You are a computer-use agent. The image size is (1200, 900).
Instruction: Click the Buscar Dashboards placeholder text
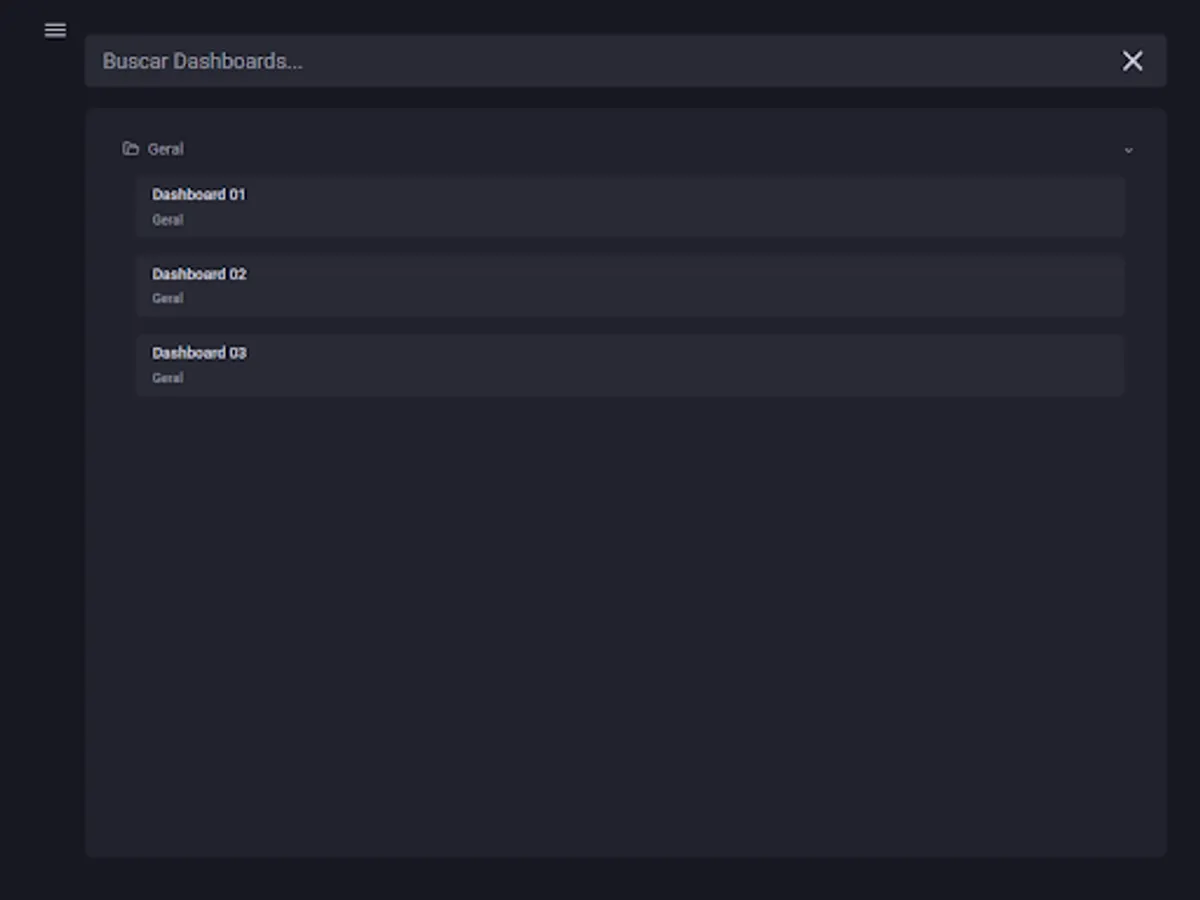202,61
